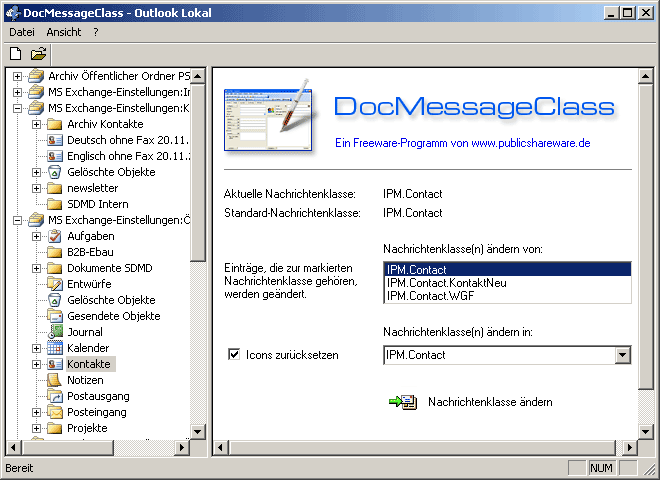Select the Journal tree item label
This screenshot has width=660, height=480.
(x=85, y=332)
